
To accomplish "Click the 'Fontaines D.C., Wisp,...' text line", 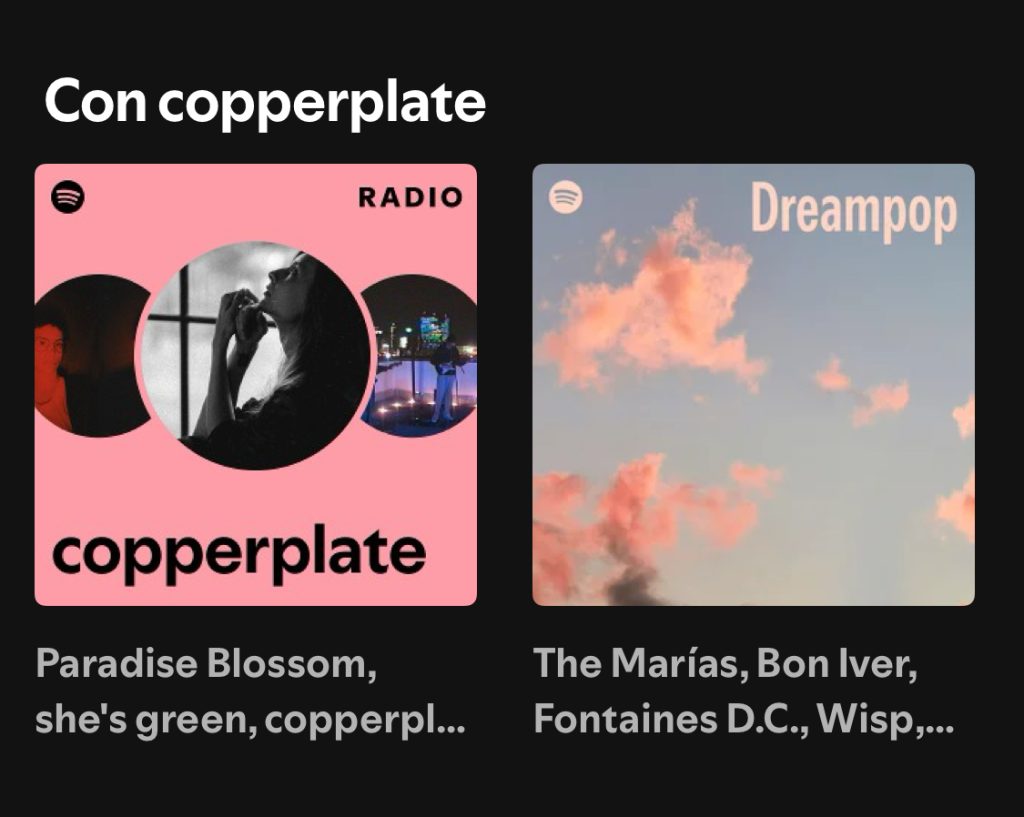I will pyautogui.click(x=744, y=720).
